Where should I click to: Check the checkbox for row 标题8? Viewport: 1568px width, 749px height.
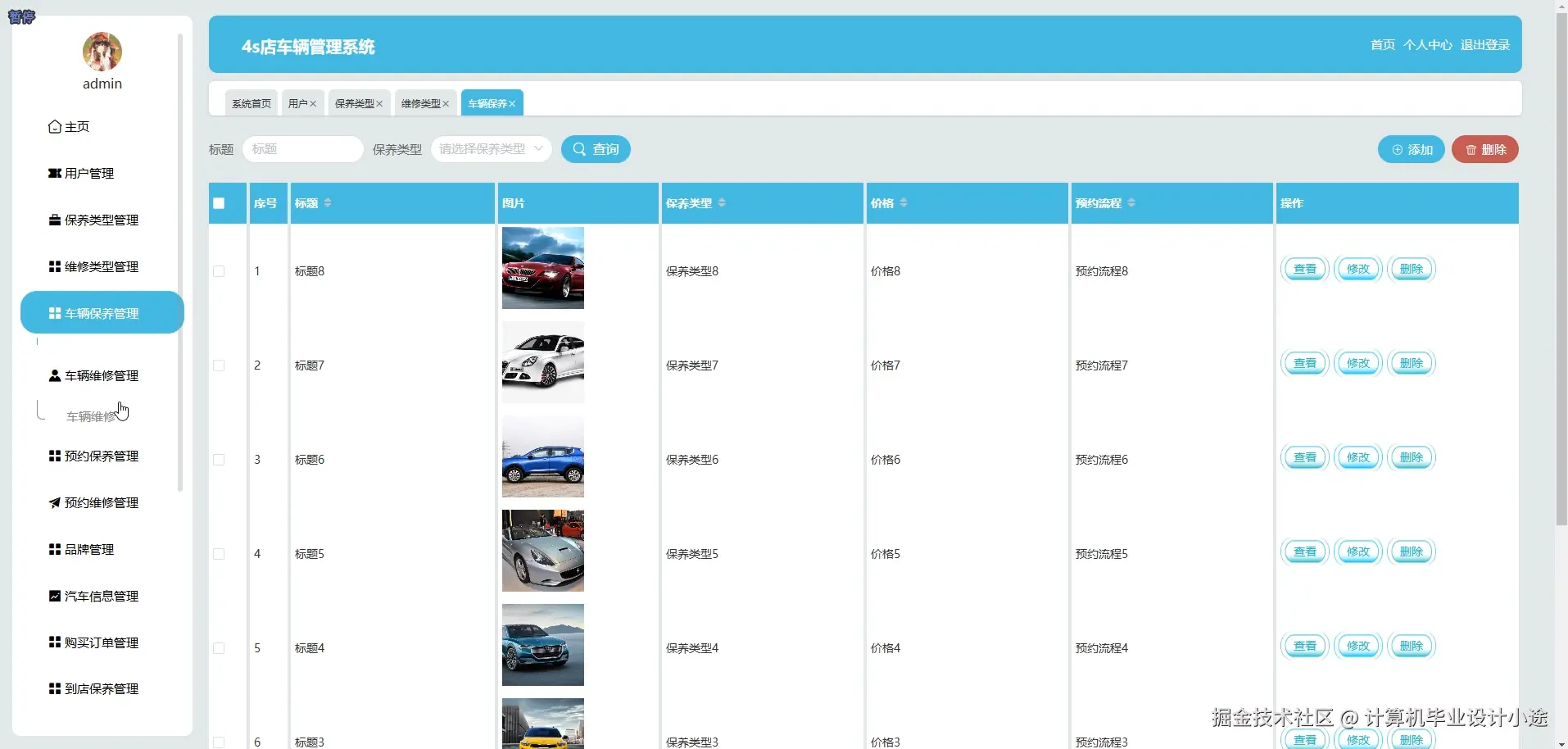click(219, 271)
